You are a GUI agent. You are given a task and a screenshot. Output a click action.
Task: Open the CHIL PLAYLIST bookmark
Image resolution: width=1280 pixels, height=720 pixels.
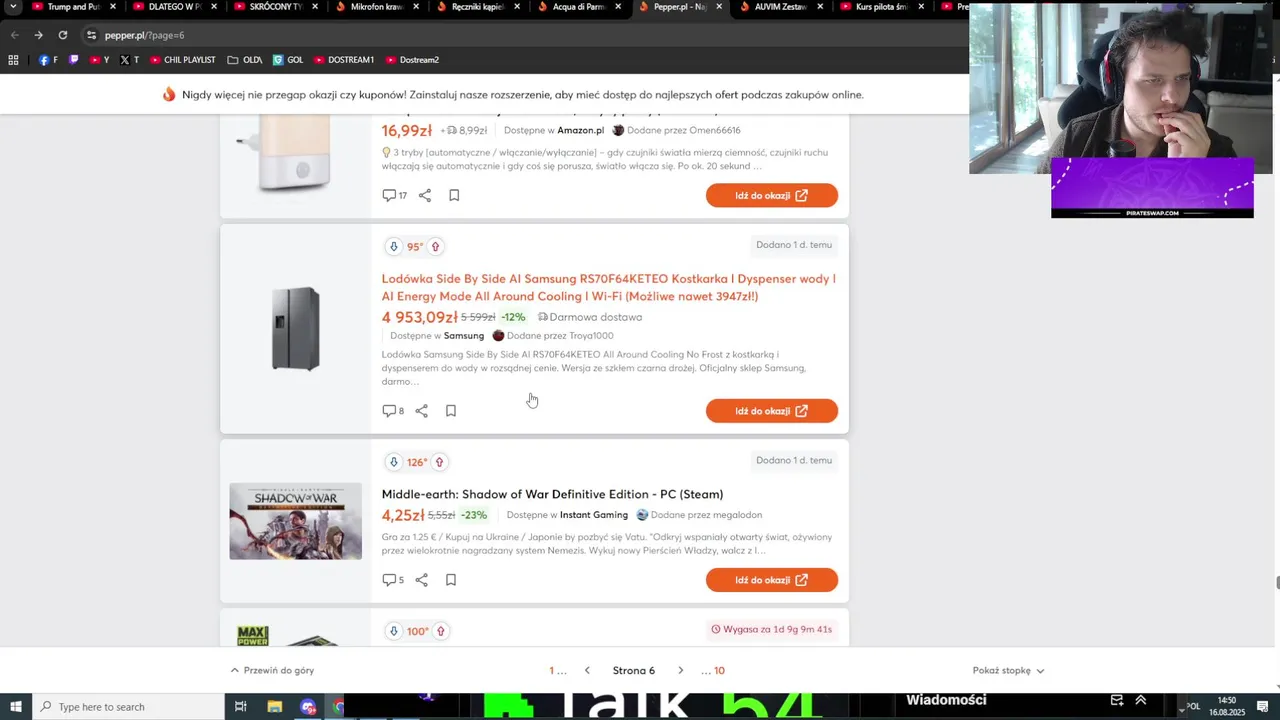[182, 60]
